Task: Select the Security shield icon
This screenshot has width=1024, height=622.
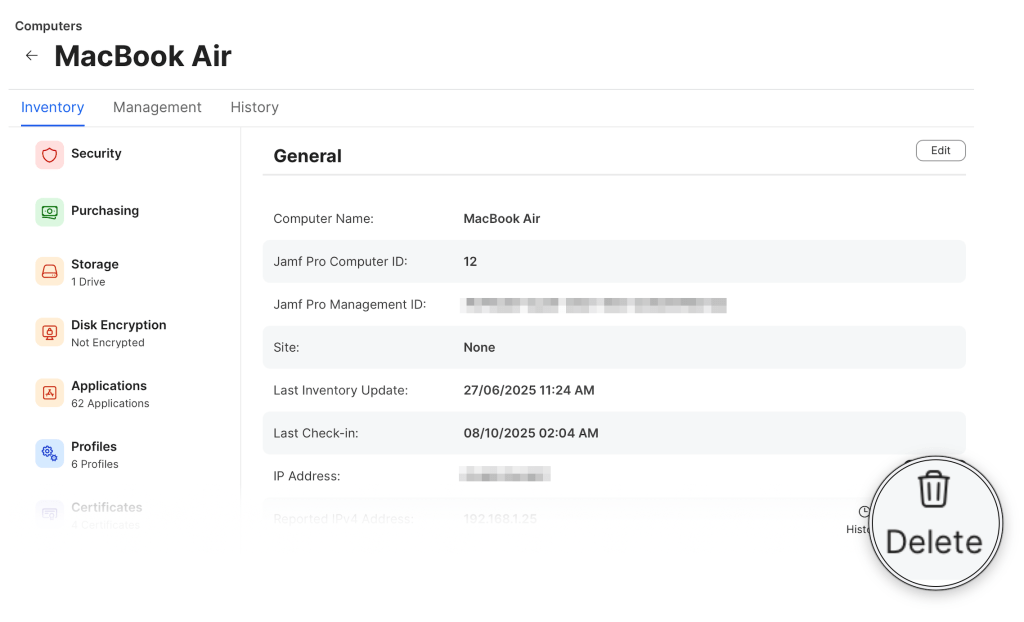Action: tap(49, 155)
